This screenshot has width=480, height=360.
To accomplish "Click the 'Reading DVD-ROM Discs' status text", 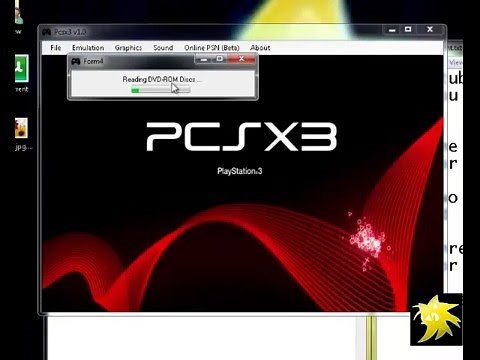I will point(162,79).
